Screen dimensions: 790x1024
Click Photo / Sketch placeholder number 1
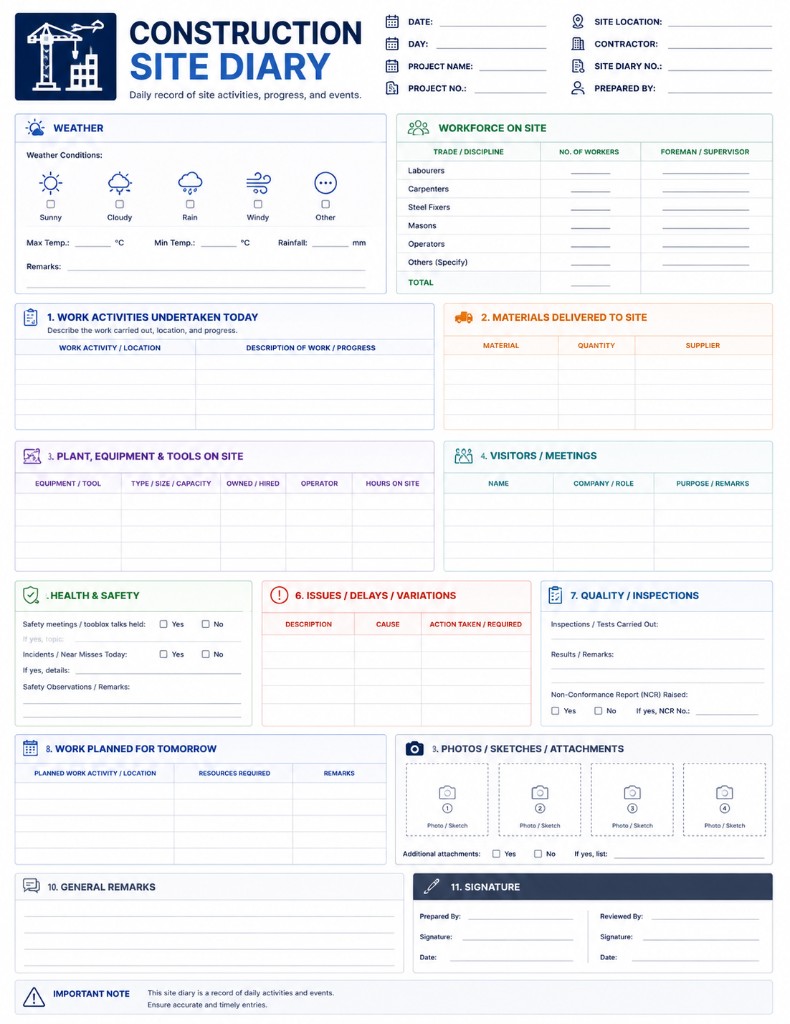click(447, 799)
